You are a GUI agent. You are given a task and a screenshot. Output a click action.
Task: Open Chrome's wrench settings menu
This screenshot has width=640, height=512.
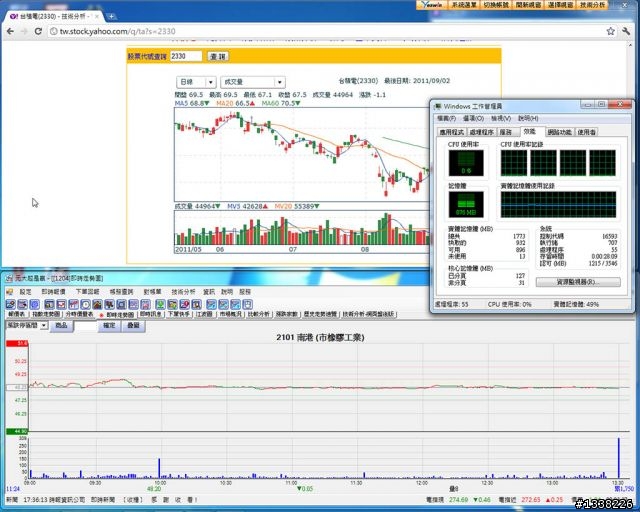tap(626, 31)
